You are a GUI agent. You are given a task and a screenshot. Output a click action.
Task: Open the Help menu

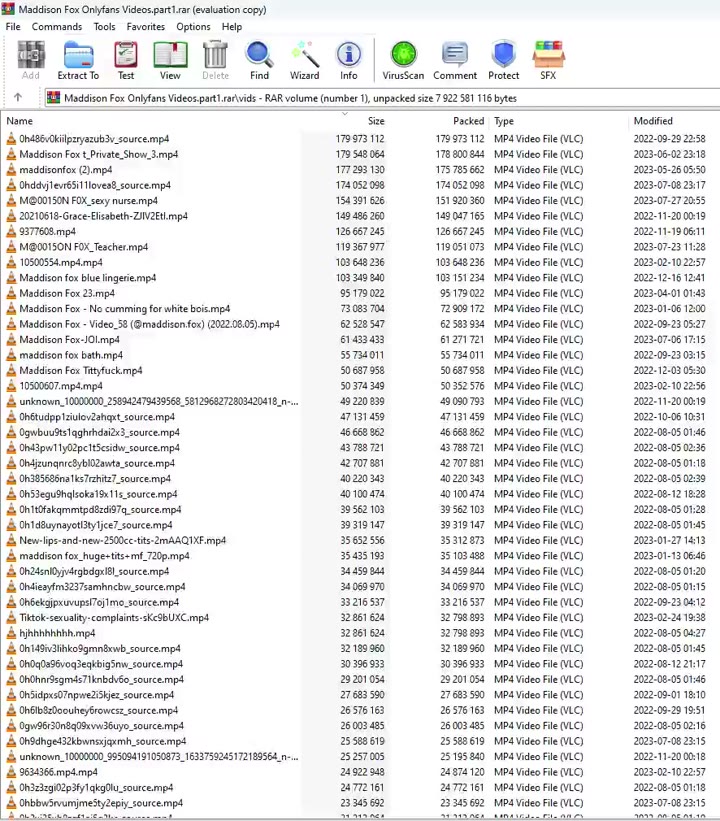[x=231, y=27]
